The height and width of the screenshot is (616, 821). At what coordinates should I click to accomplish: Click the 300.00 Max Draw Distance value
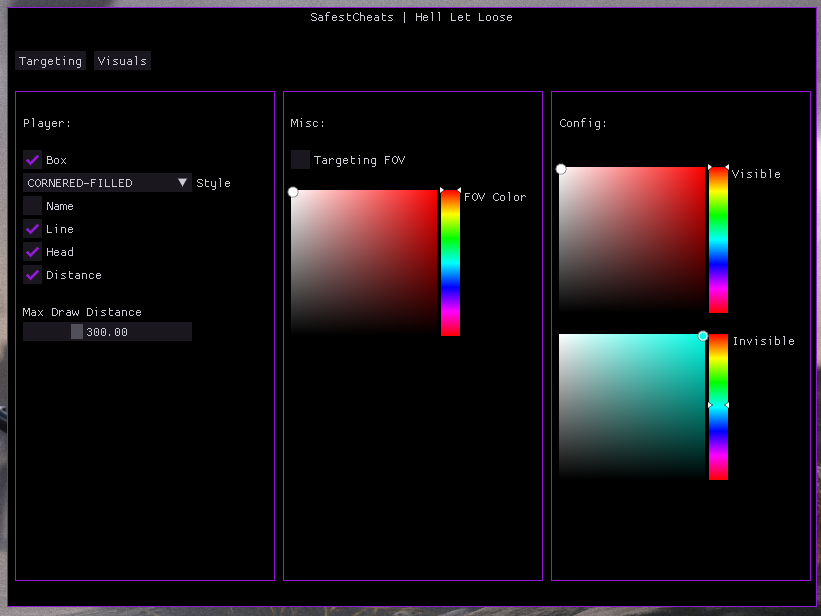107,332
